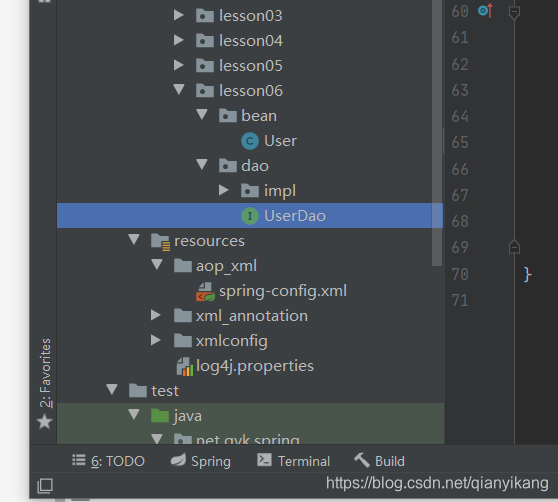Click the resources root folder icon
The width and height of the screenshot is (558, 502).
point(160,242)
